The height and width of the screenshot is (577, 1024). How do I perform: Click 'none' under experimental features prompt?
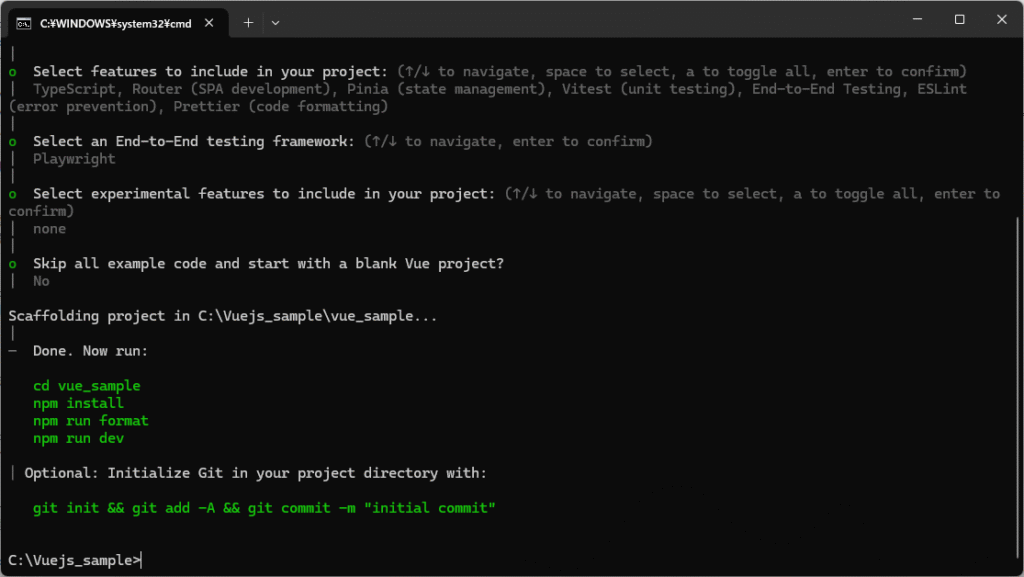pos(49,229)
